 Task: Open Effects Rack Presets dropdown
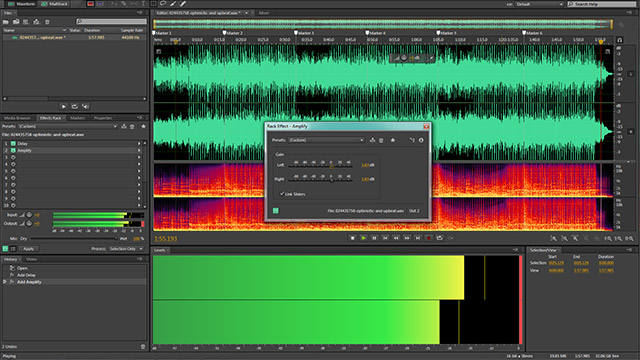[x=68, y=127]
